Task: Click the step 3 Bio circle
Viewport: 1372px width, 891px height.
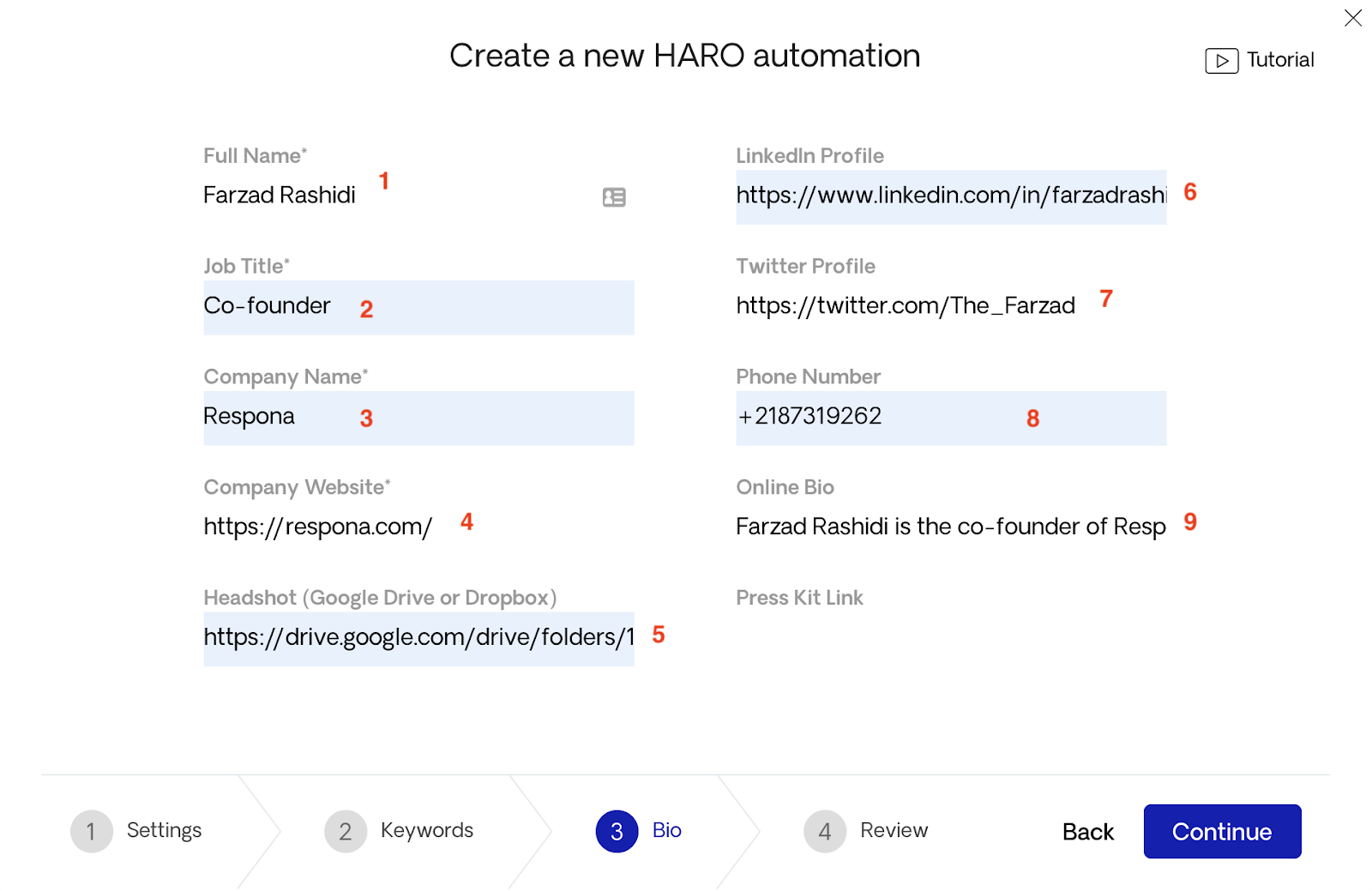Action: pos(617,831)
